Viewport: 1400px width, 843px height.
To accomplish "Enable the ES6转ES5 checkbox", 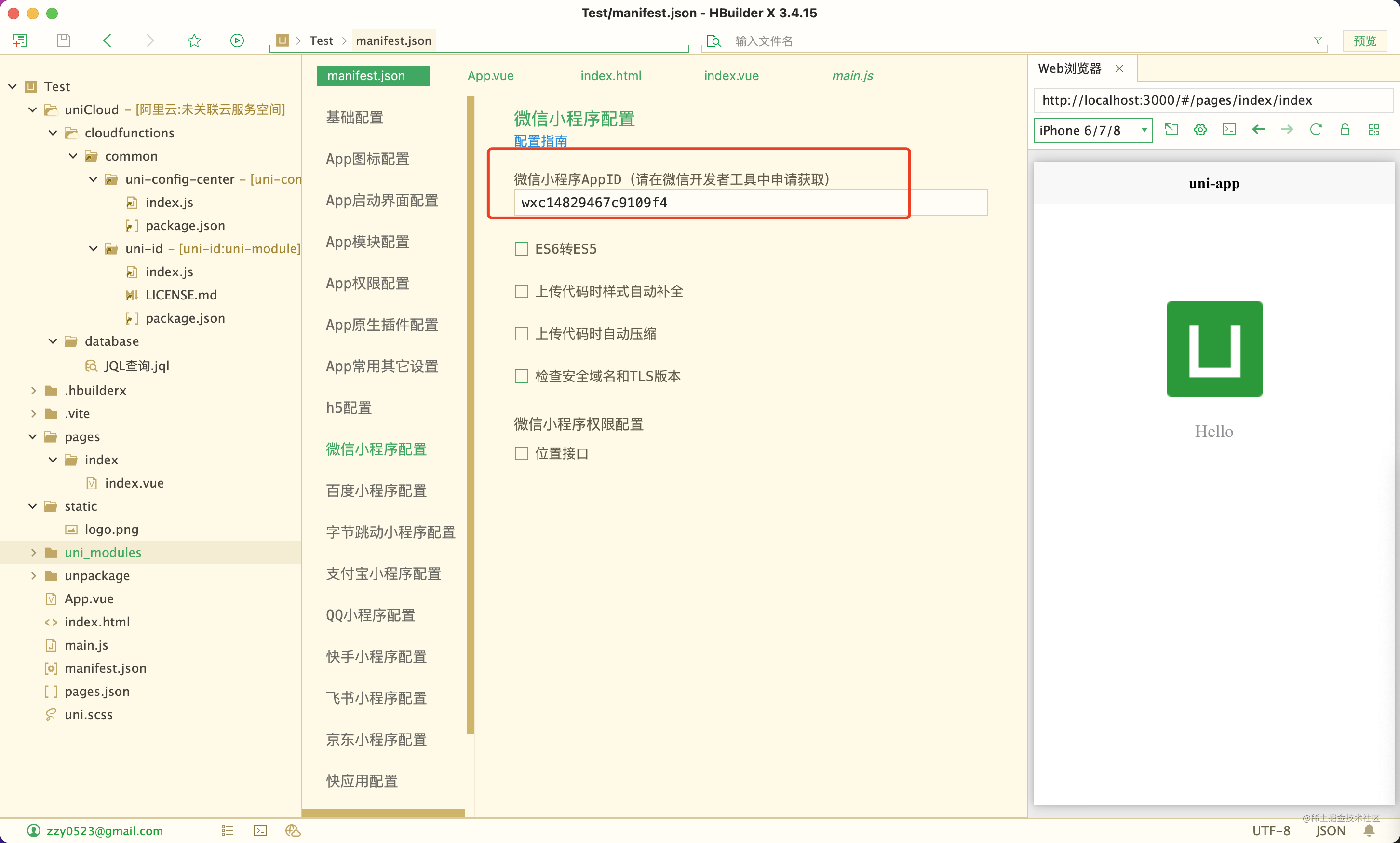I will (521, 249).
